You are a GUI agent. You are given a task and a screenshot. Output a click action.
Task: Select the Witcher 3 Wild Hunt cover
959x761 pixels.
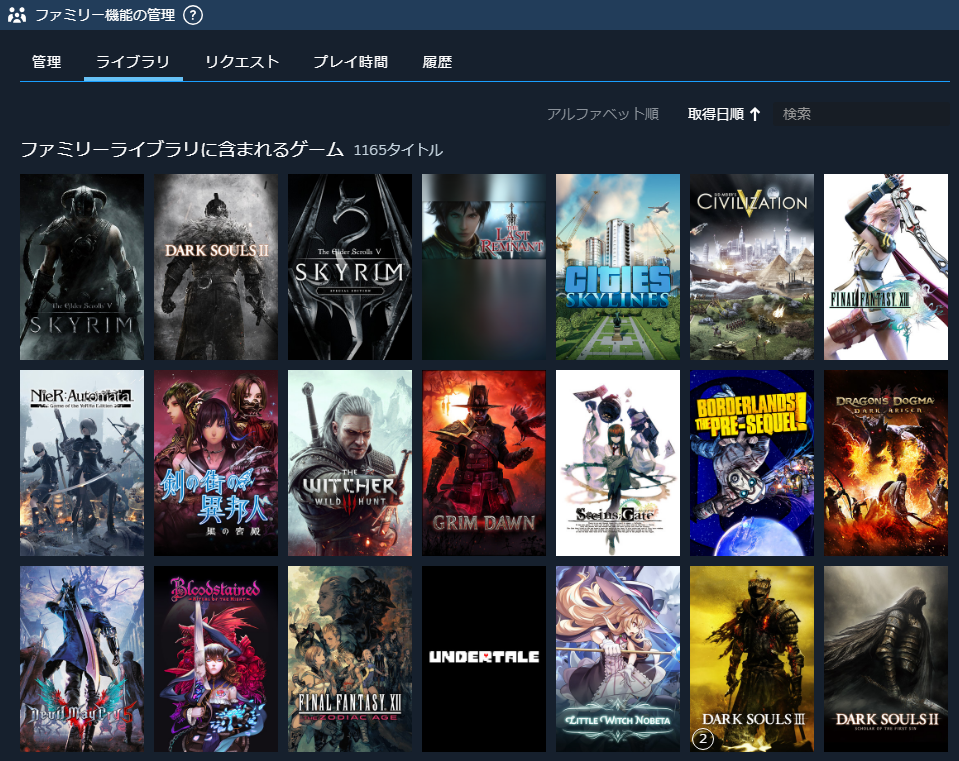point(350,463)
